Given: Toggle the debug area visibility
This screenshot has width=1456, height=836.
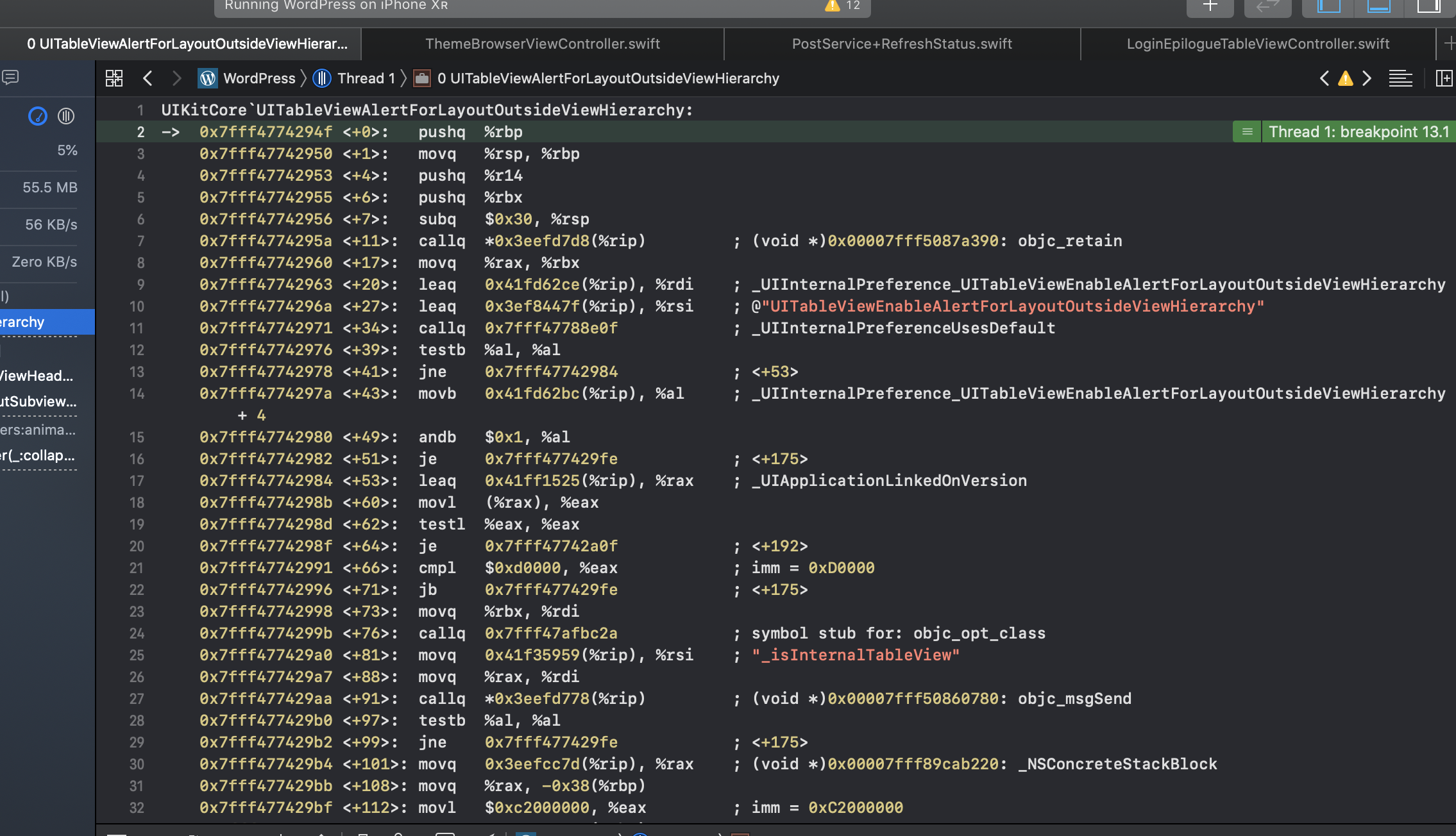Looking at the screenshot, I should point(1377,7).
